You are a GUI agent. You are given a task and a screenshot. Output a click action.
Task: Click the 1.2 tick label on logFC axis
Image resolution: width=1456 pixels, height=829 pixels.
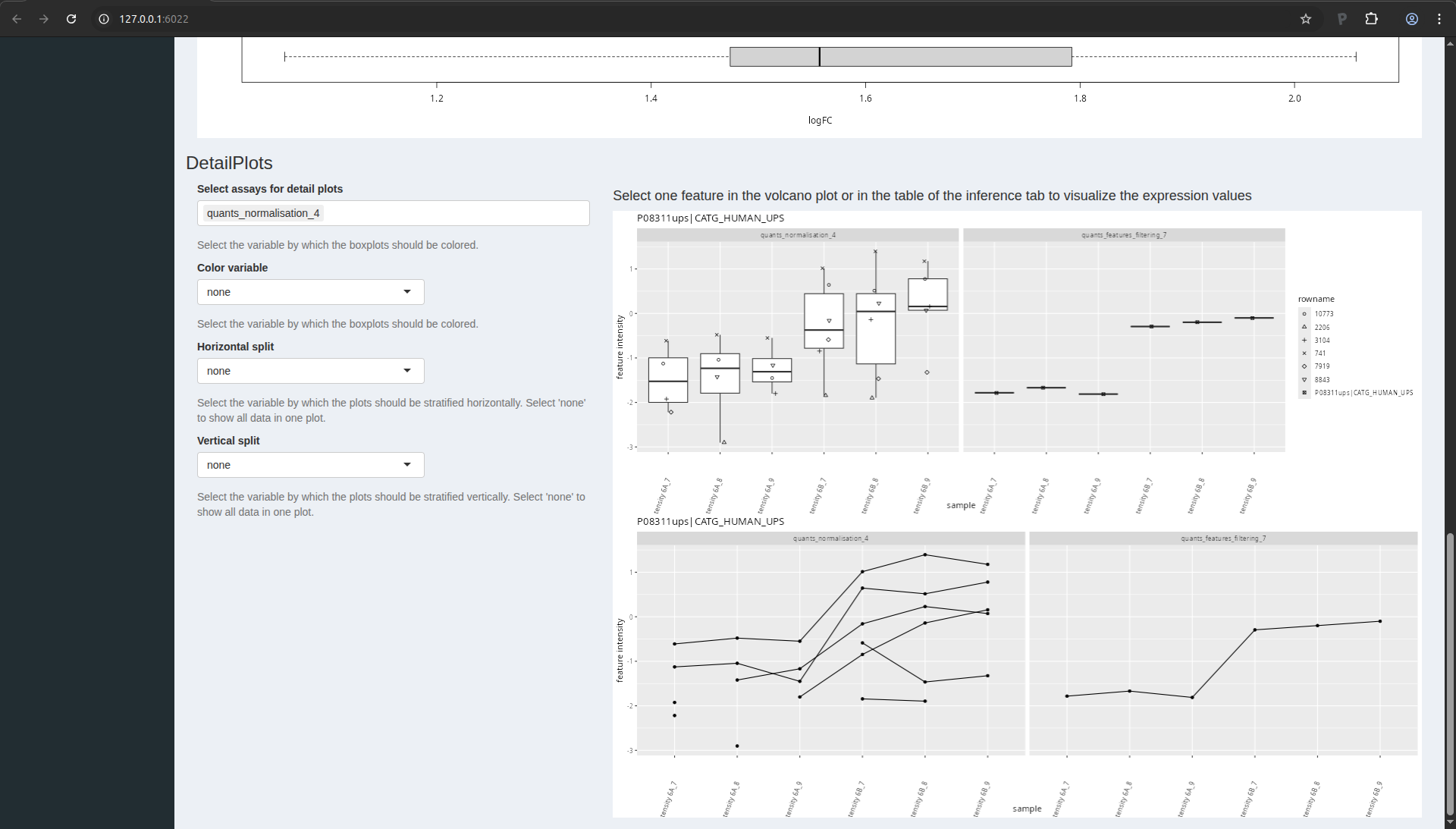[437, 99]
